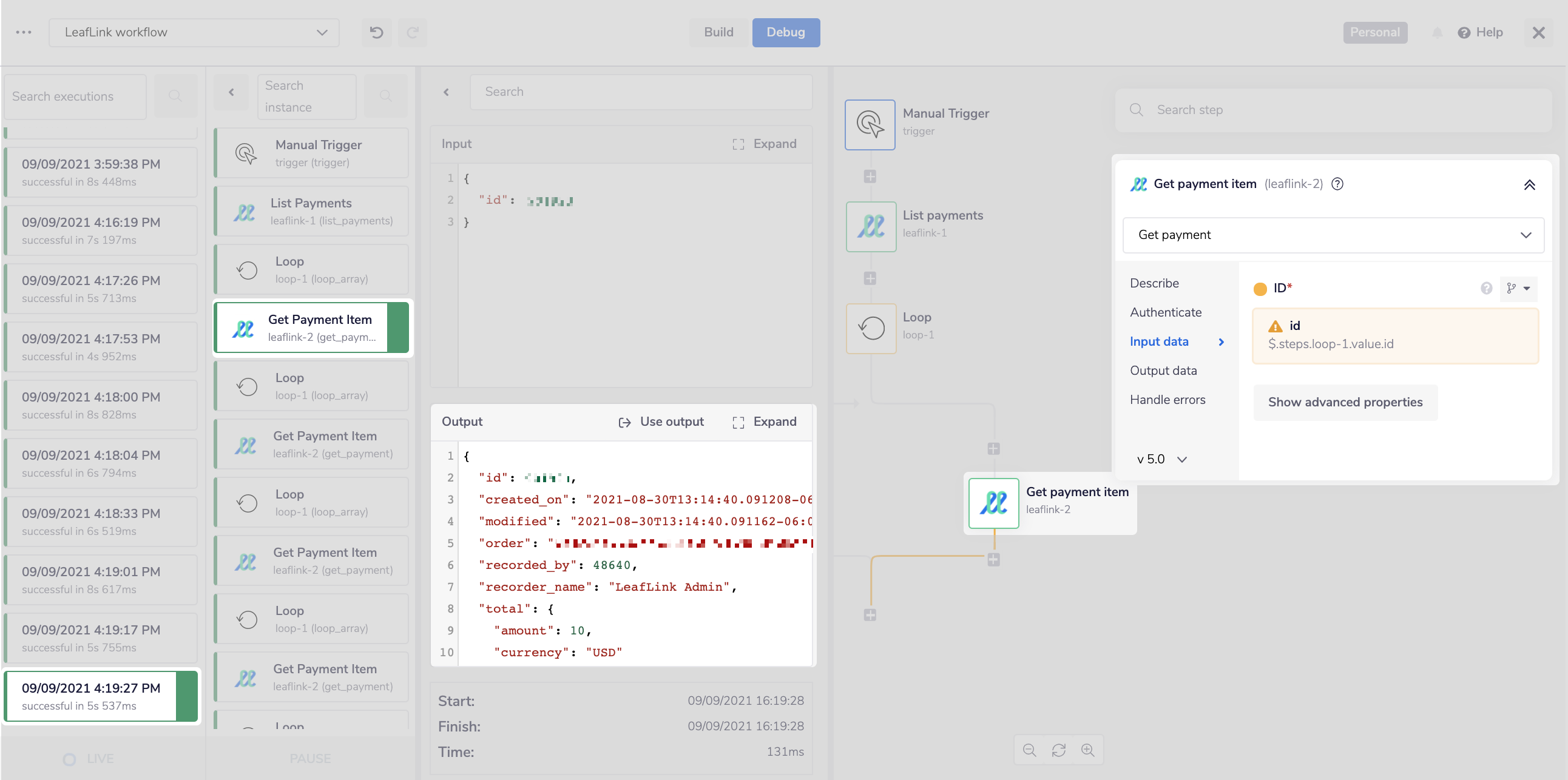Click Show advanced properties button
The width and height of the screenshot is (1568, 780).
pyautogui.click(x=1345, y=402)
